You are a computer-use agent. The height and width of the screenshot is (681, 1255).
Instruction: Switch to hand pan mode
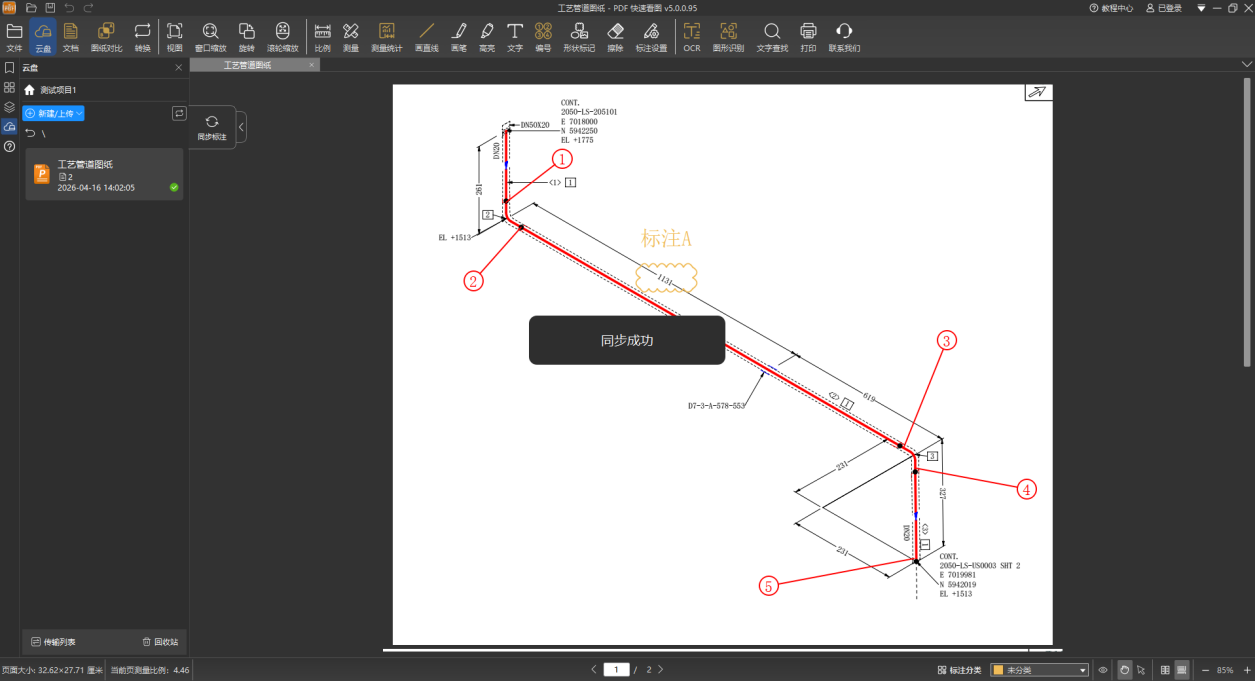point(1123,670)
